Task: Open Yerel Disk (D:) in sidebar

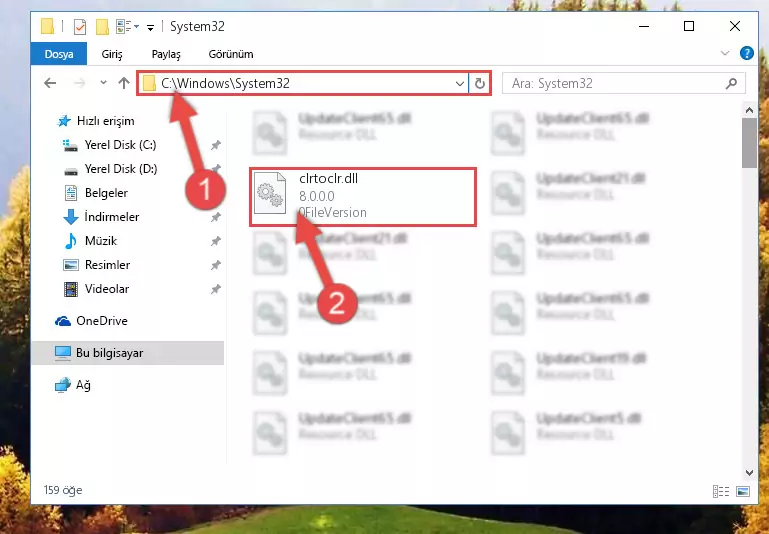Action: pyautogui.click(x=121, y=169)
